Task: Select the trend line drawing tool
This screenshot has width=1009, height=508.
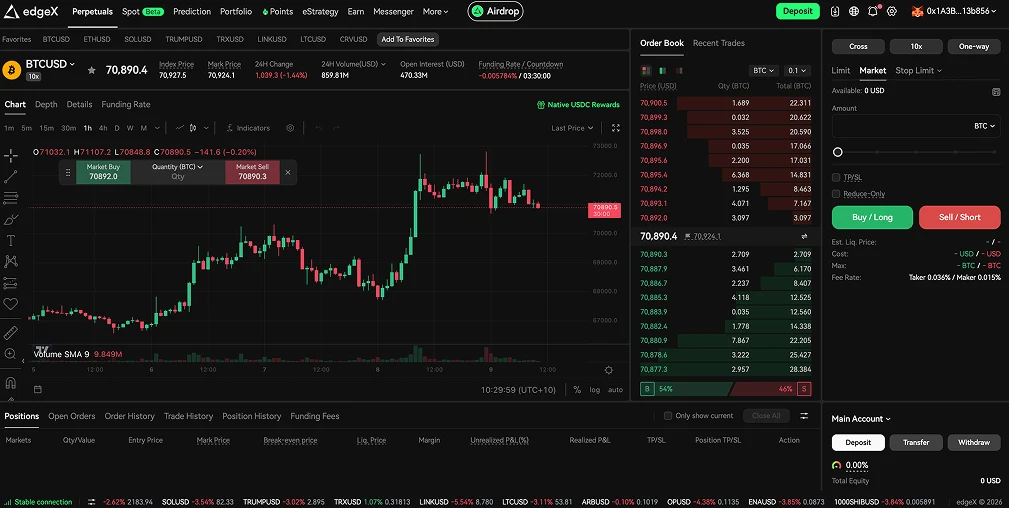Action: (x=11, y=176)
